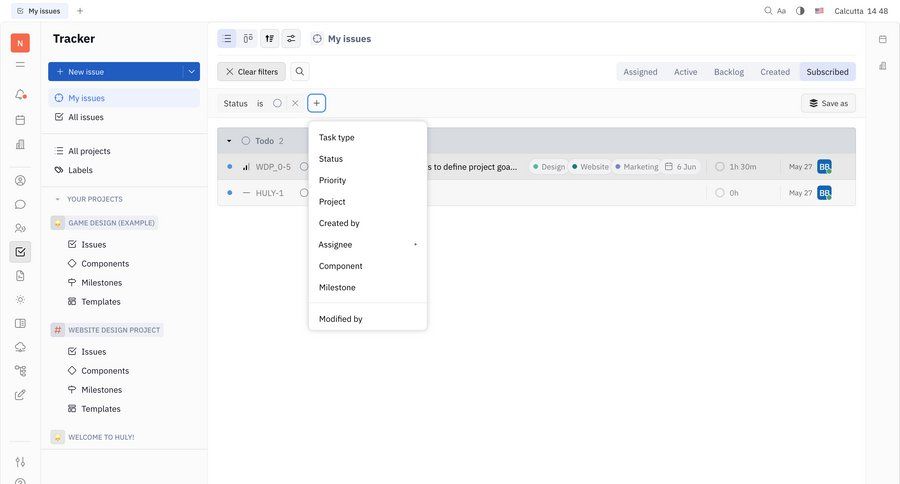Click the hamburger menu icon under the avatar
900x484 pixels.
click(x=20, y=65)
